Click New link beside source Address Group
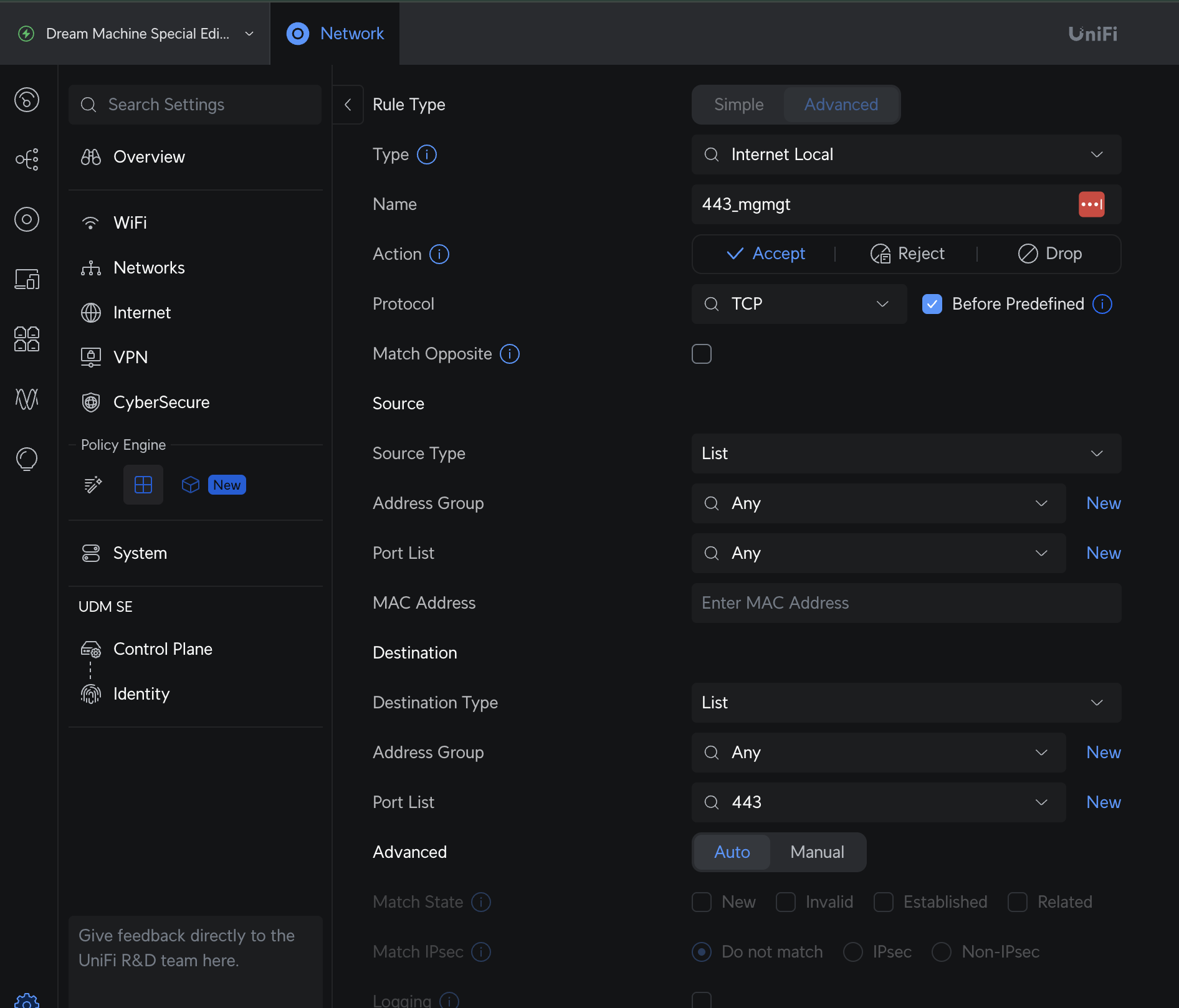The width and height of the screenshot is (1179, 1008). [1103, 503]
